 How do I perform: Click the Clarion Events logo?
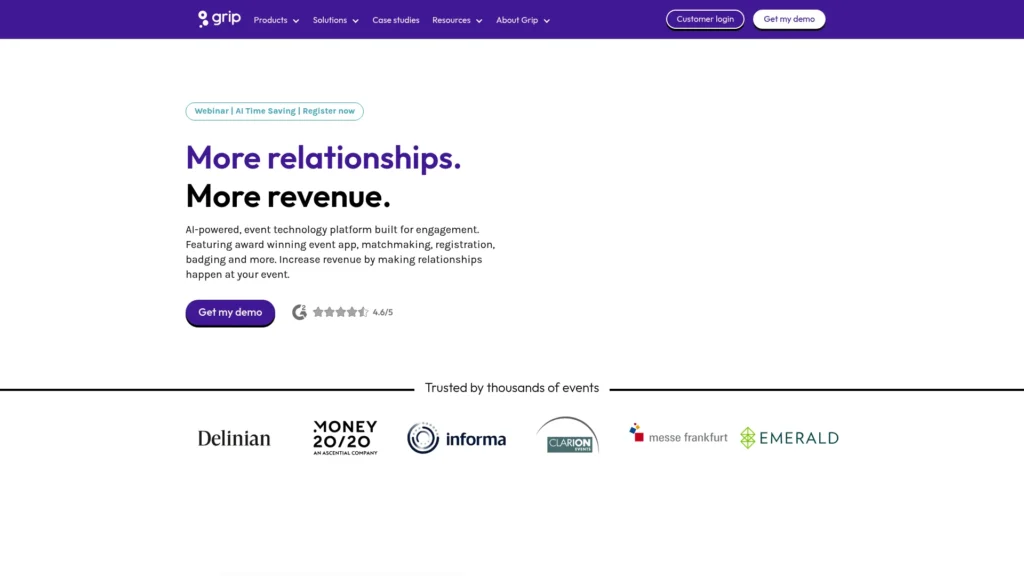(x=568, y=435)
